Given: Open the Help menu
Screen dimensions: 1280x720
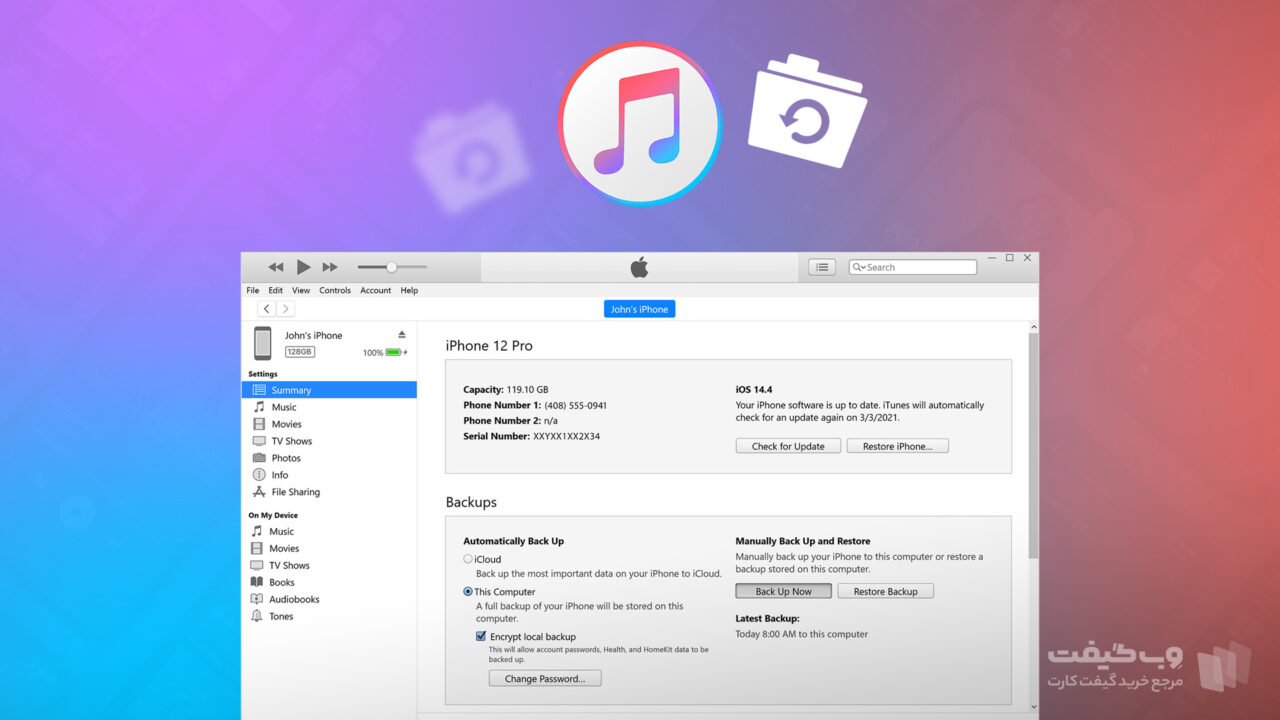Looking at the screenshot, I should point(409,290).
